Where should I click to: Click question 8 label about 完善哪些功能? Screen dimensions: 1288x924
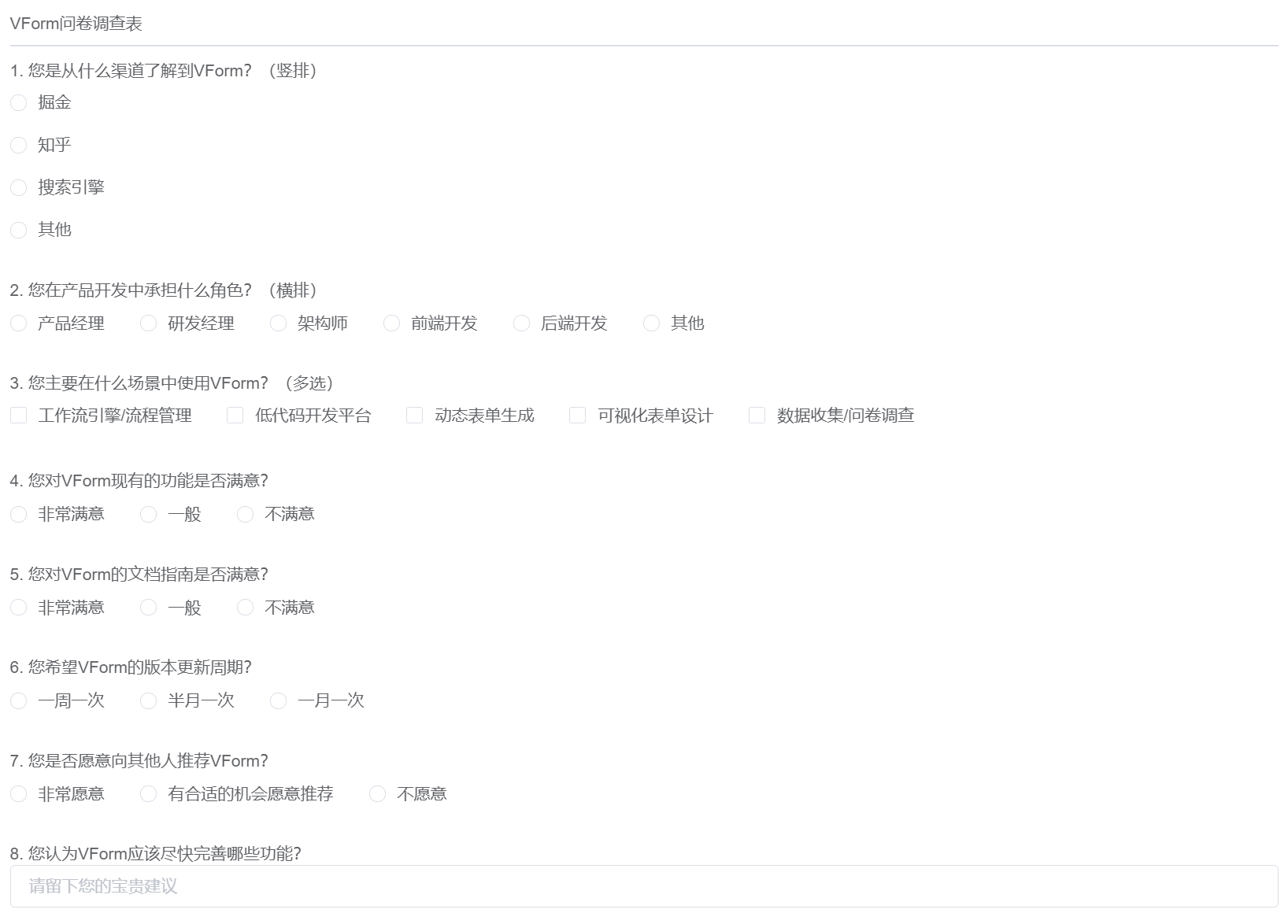[156, 854]
